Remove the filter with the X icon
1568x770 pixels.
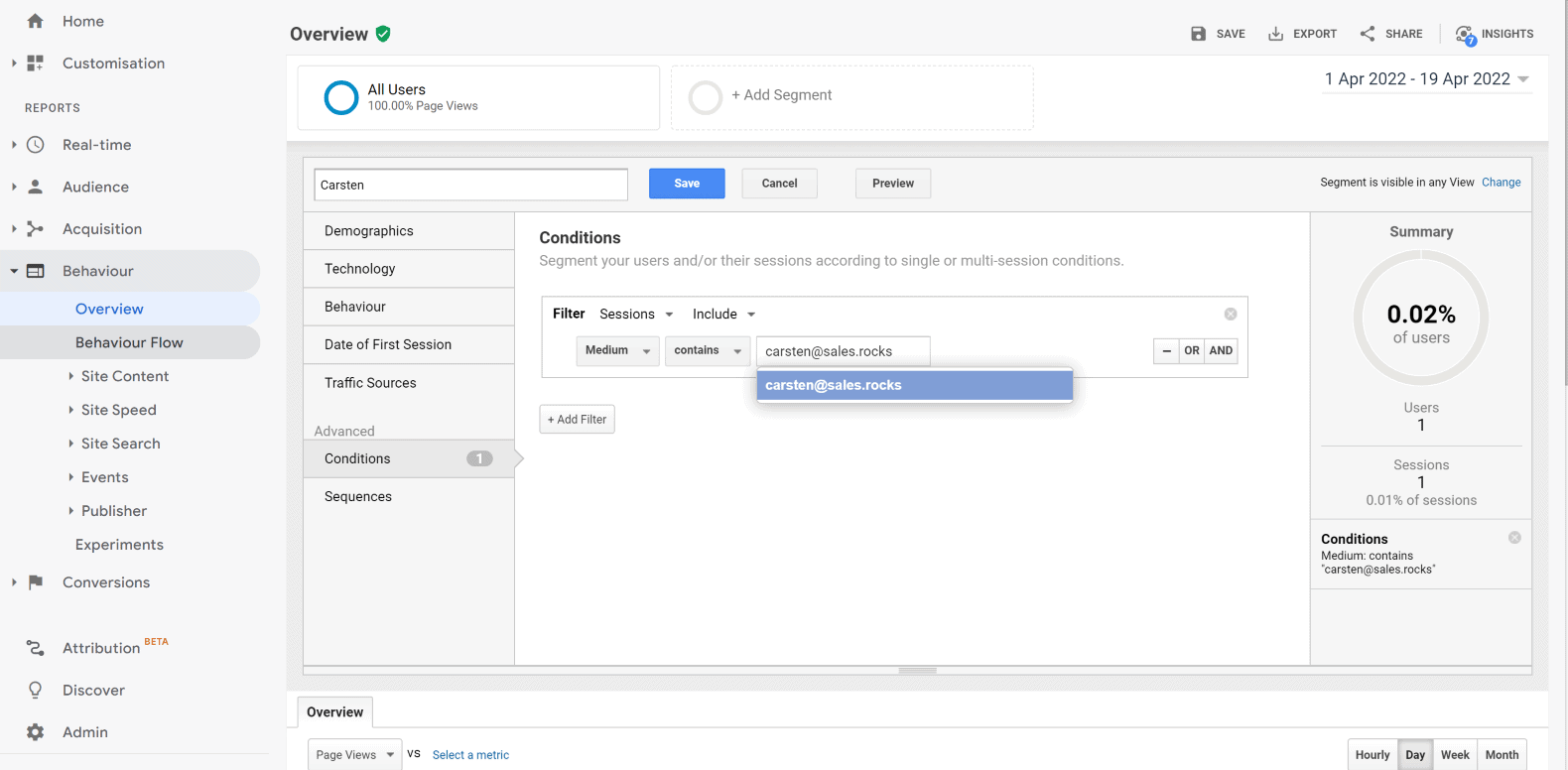click(x=1230, y=314)
